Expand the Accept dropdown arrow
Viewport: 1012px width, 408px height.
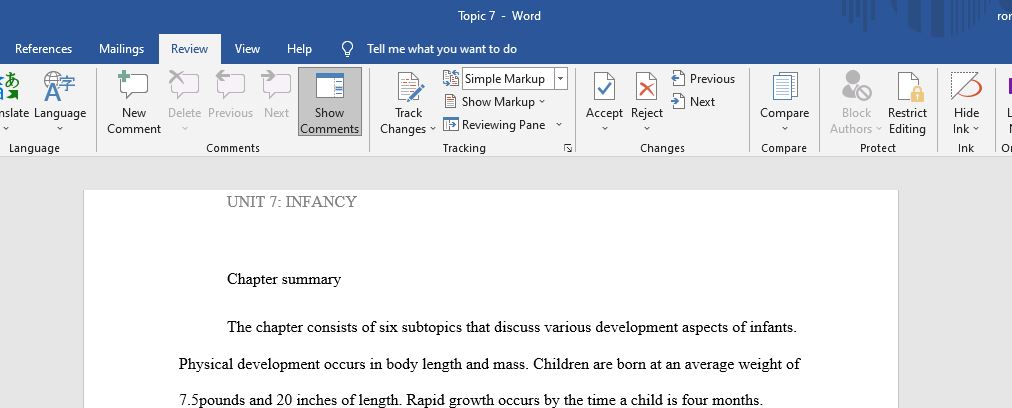(x=604, y=128)
